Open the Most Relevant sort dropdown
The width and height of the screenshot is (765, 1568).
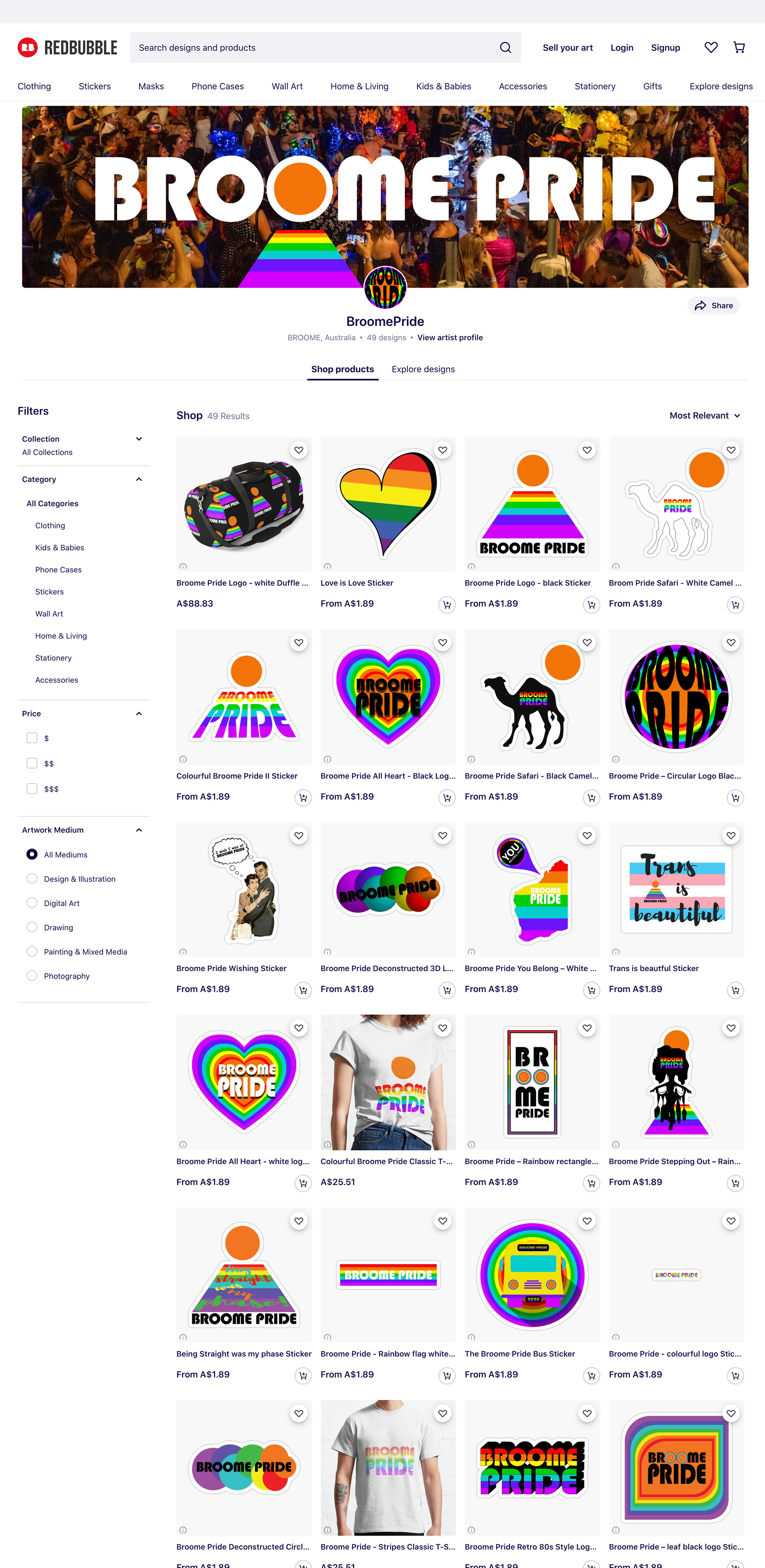pyautogui.click(x=705, y=416)
